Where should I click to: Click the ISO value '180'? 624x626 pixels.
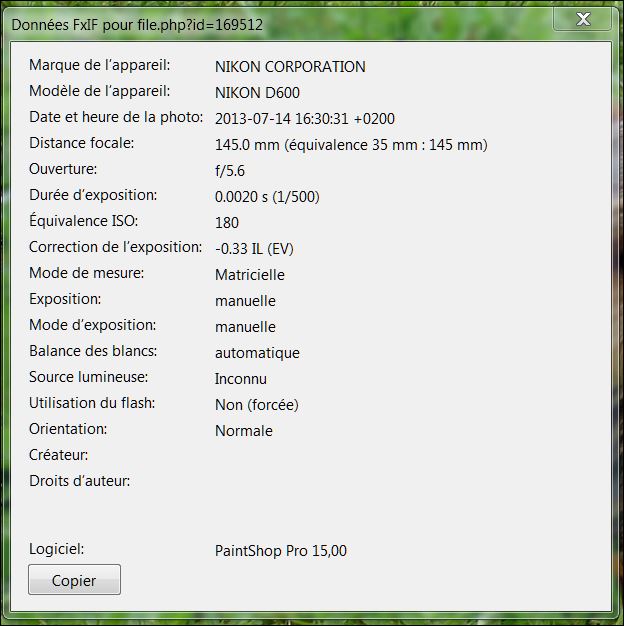tap(227, 222)
